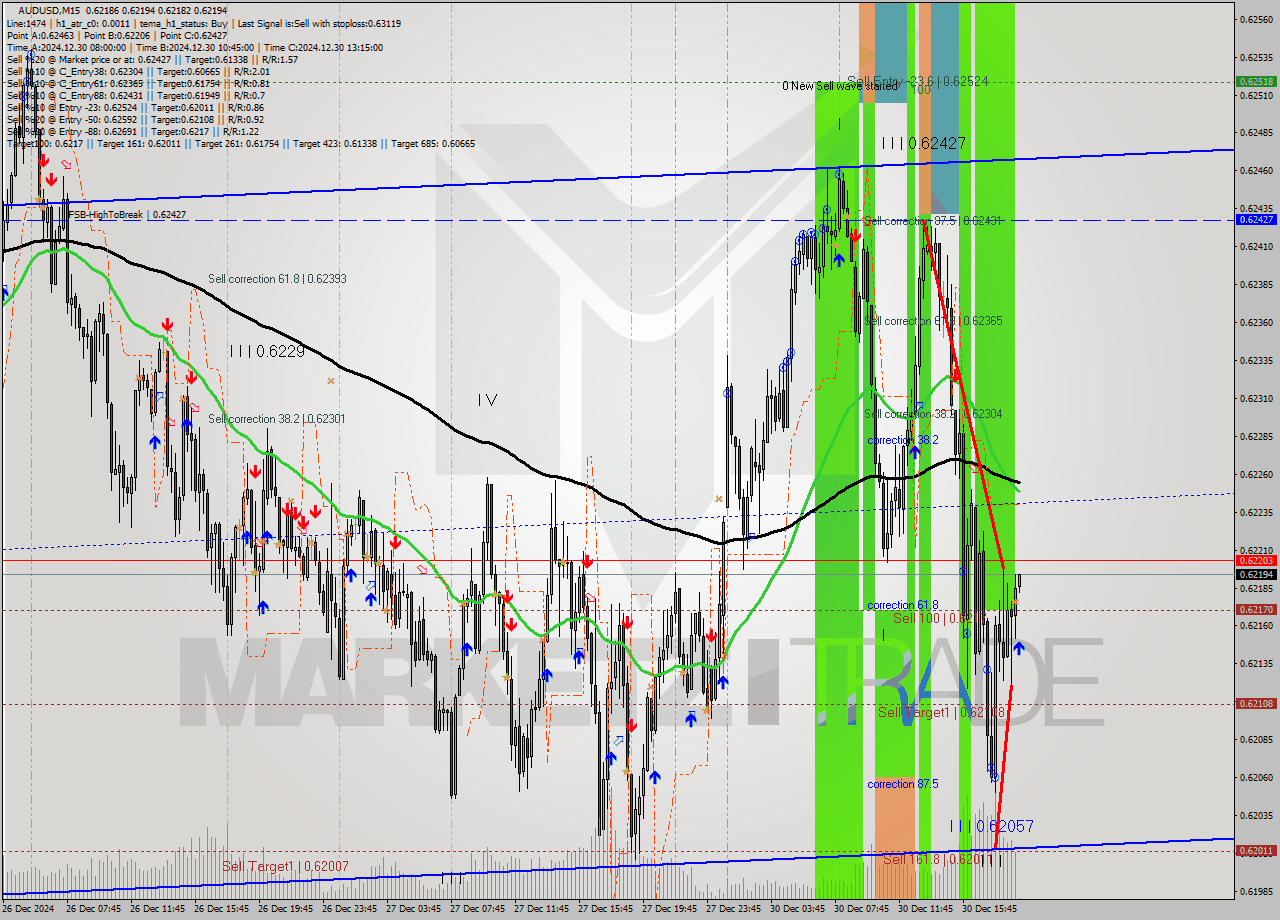Select the '30 Dec 07:45' time label
The image size is (1280, 920).
pos(861,909)
